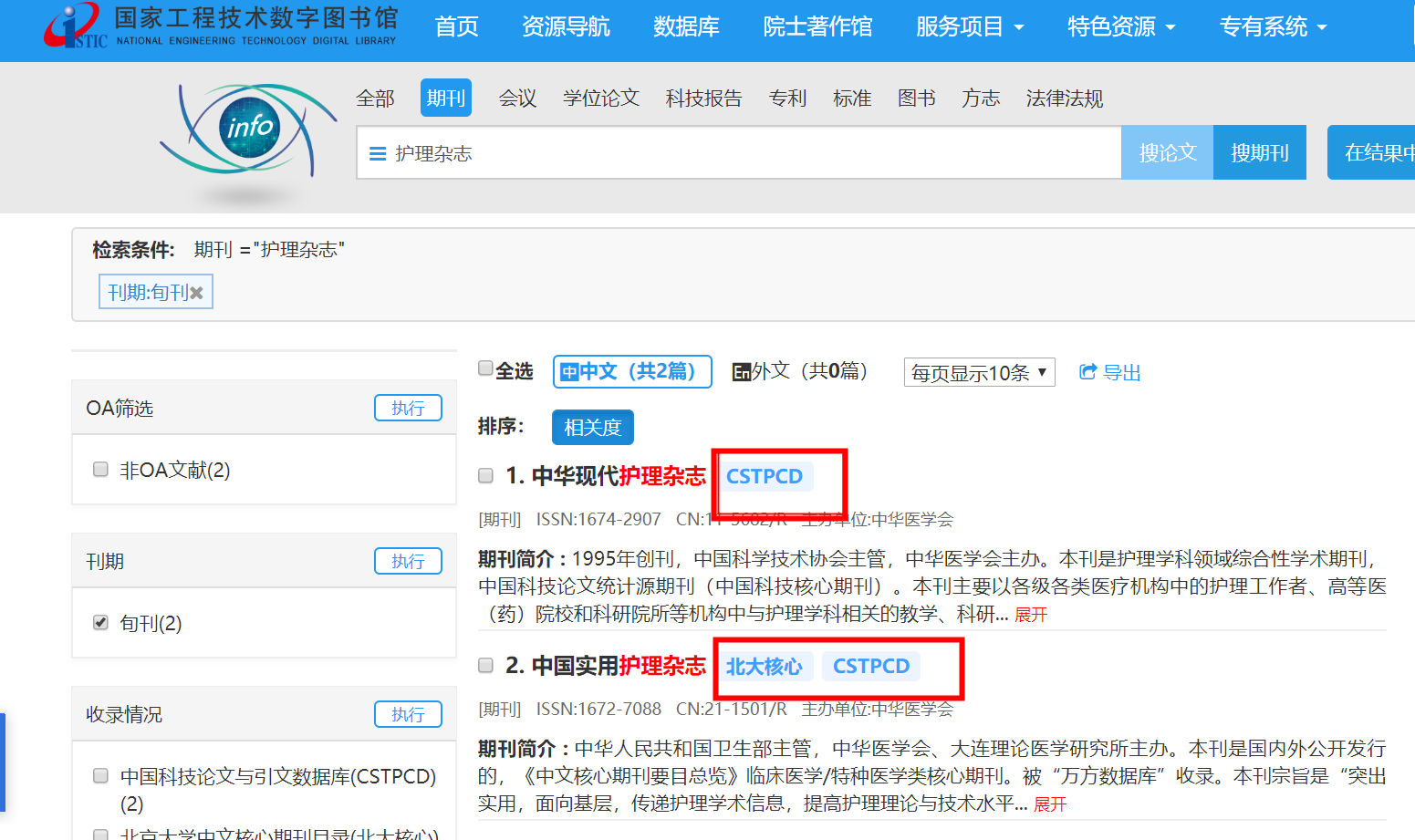1415x840 pixels.
Task: Switch to the 科技报告 search tab
Action: click(x=703, y=99)
